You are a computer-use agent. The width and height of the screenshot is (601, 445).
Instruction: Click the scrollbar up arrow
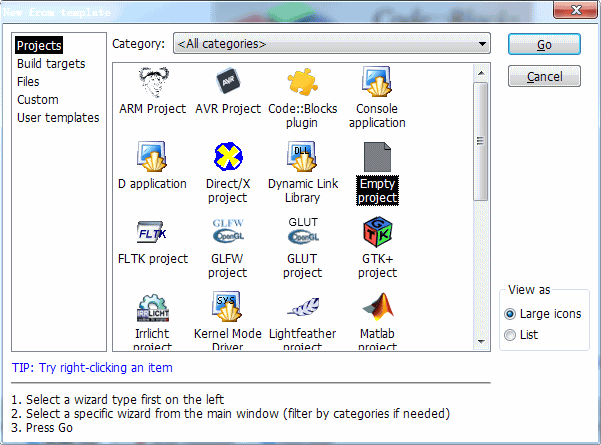click(x=481, y=72)
